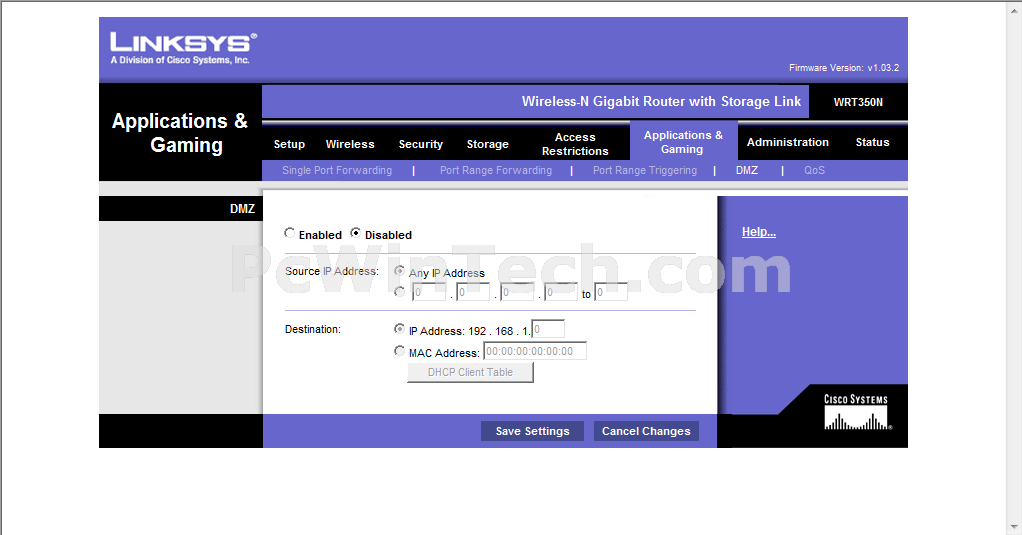Select destination MAC Address radio button

(400, 351)
